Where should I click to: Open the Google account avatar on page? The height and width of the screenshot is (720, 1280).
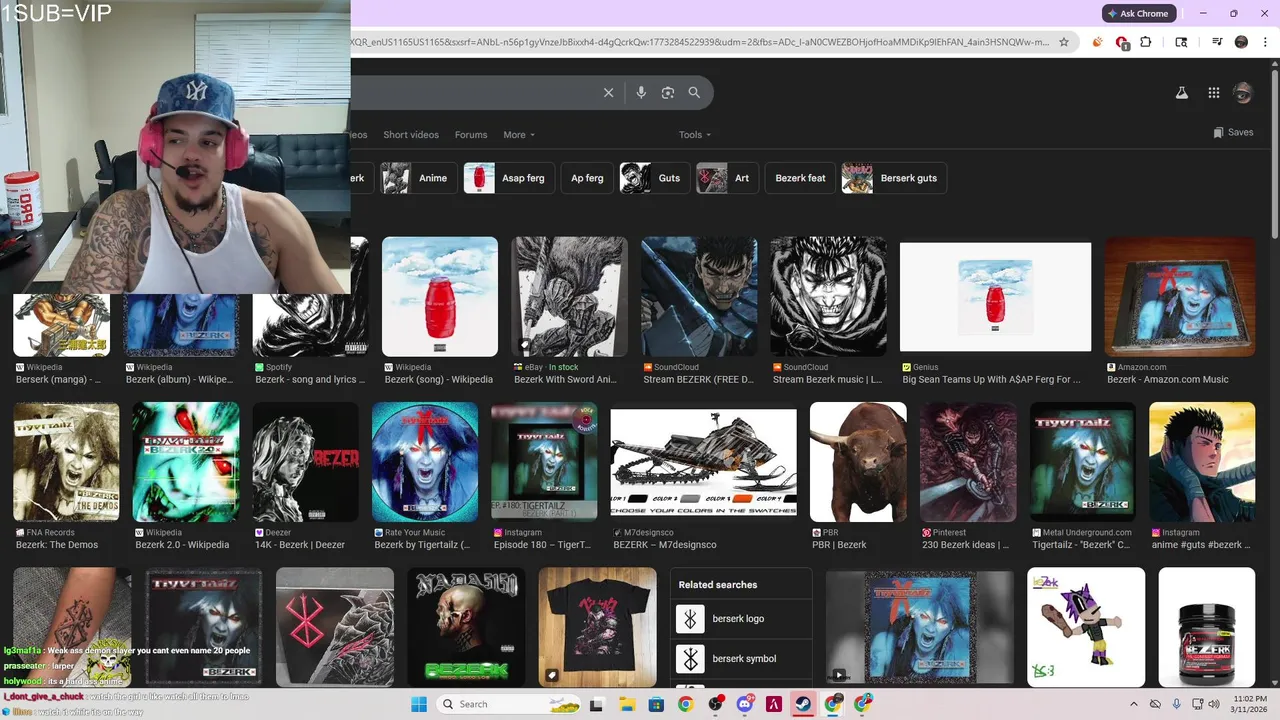tap(1243, 93)
